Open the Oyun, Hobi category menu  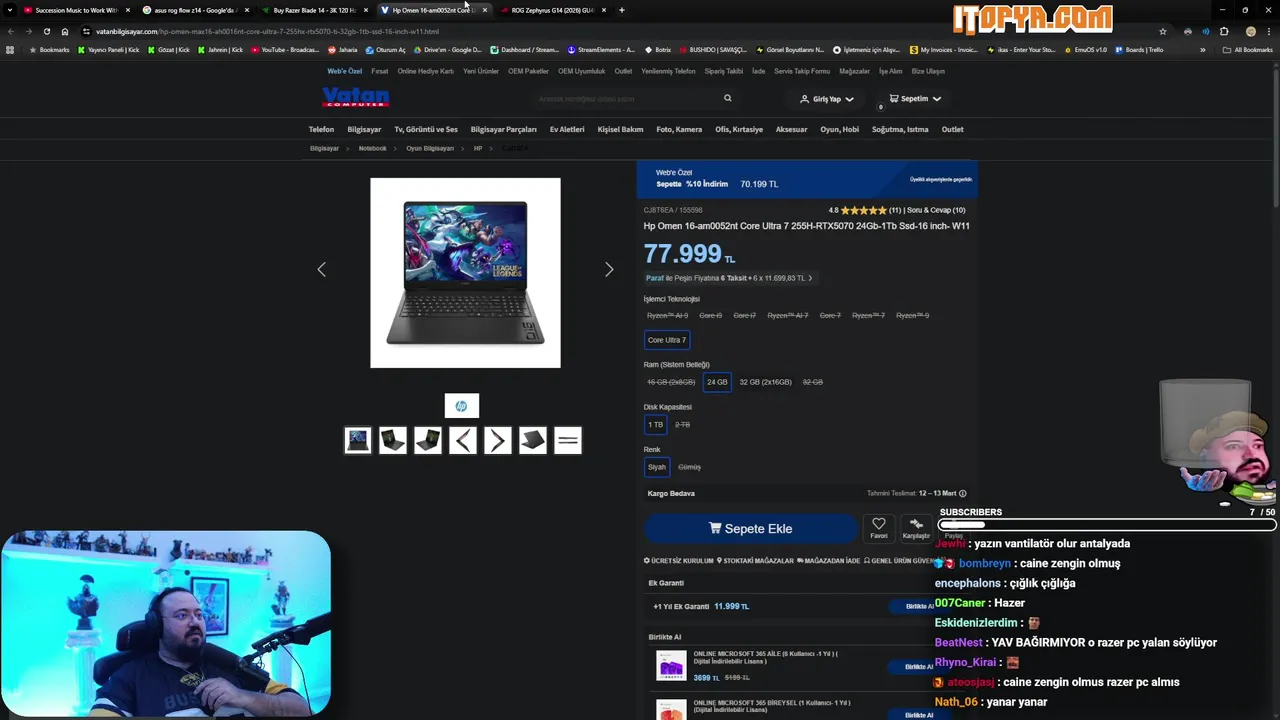click(x=839, y=129)
